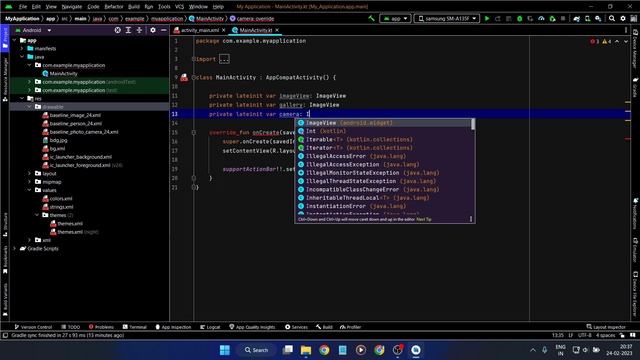Viewport: 640px width, 360px height.
Task: Click Select Opened File target icon
Action: [118, 30]
